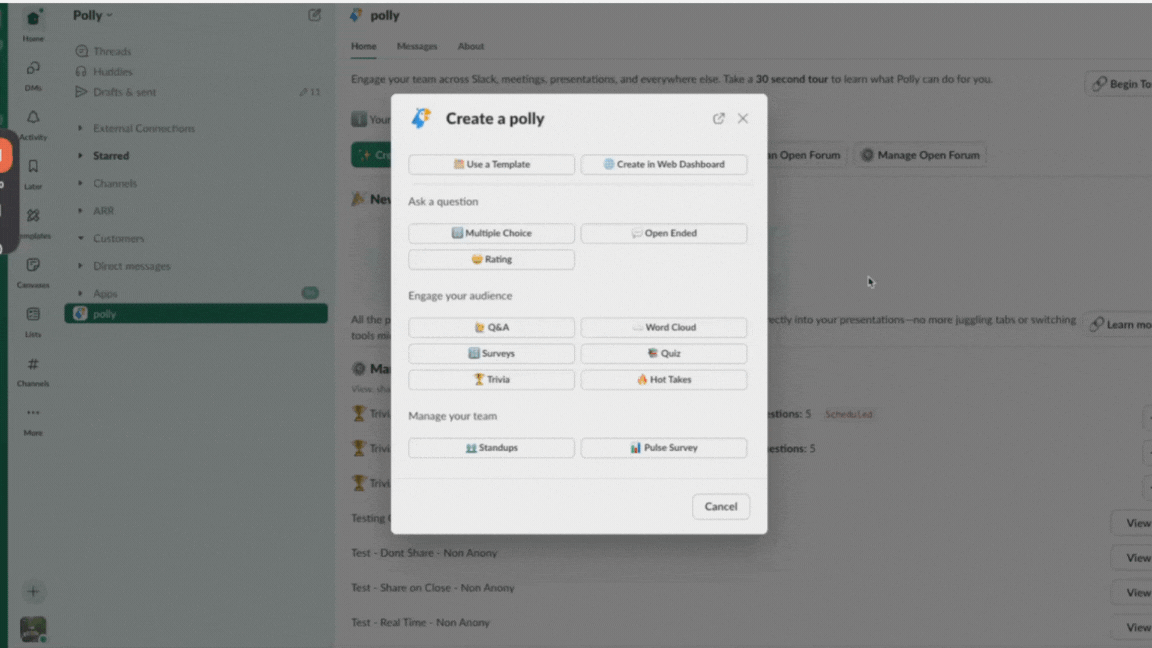Image resolution: width=1152 pixels, height=648 pixels.
Task: Open Home in Slack sidebar
Action: click(33, 25)
